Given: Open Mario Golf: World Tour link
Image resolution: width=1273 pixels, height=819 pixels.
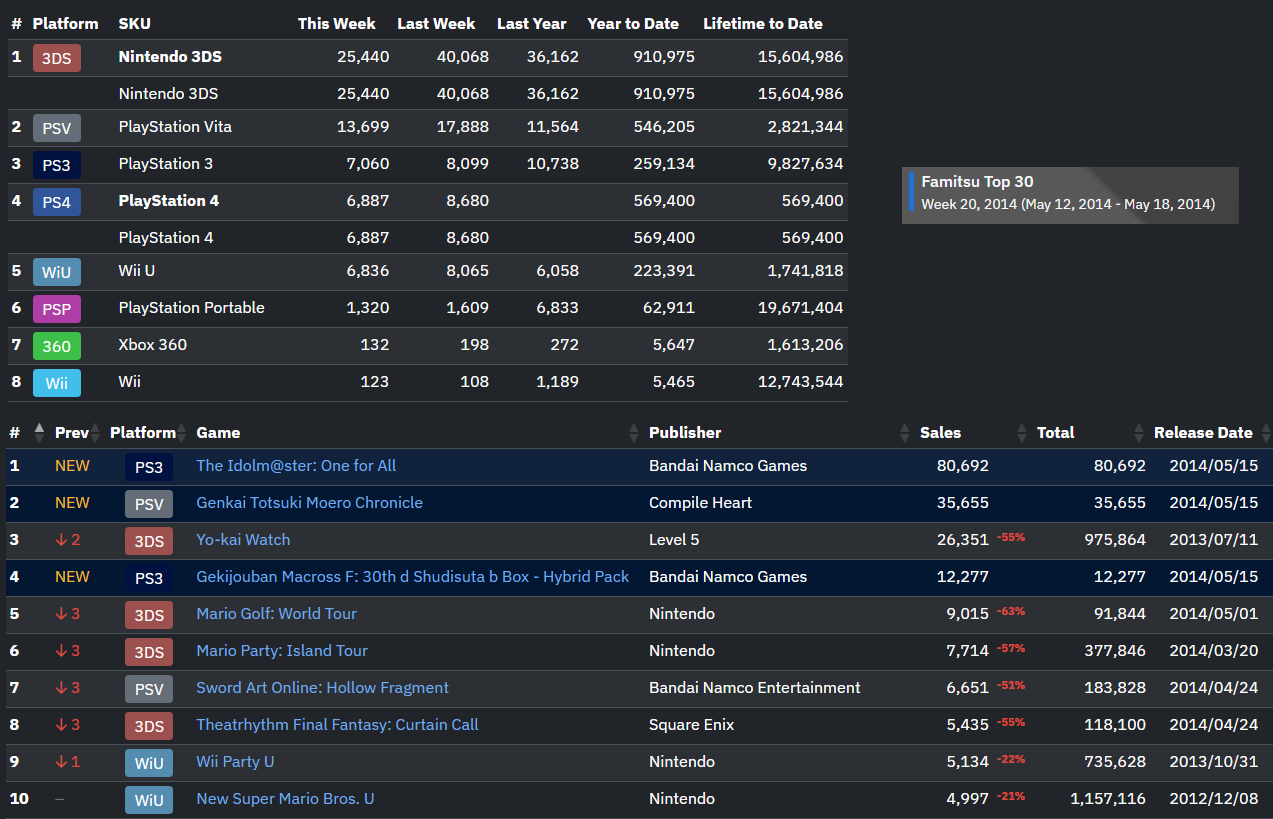Looking at the screenshot, I should (276, 614).
